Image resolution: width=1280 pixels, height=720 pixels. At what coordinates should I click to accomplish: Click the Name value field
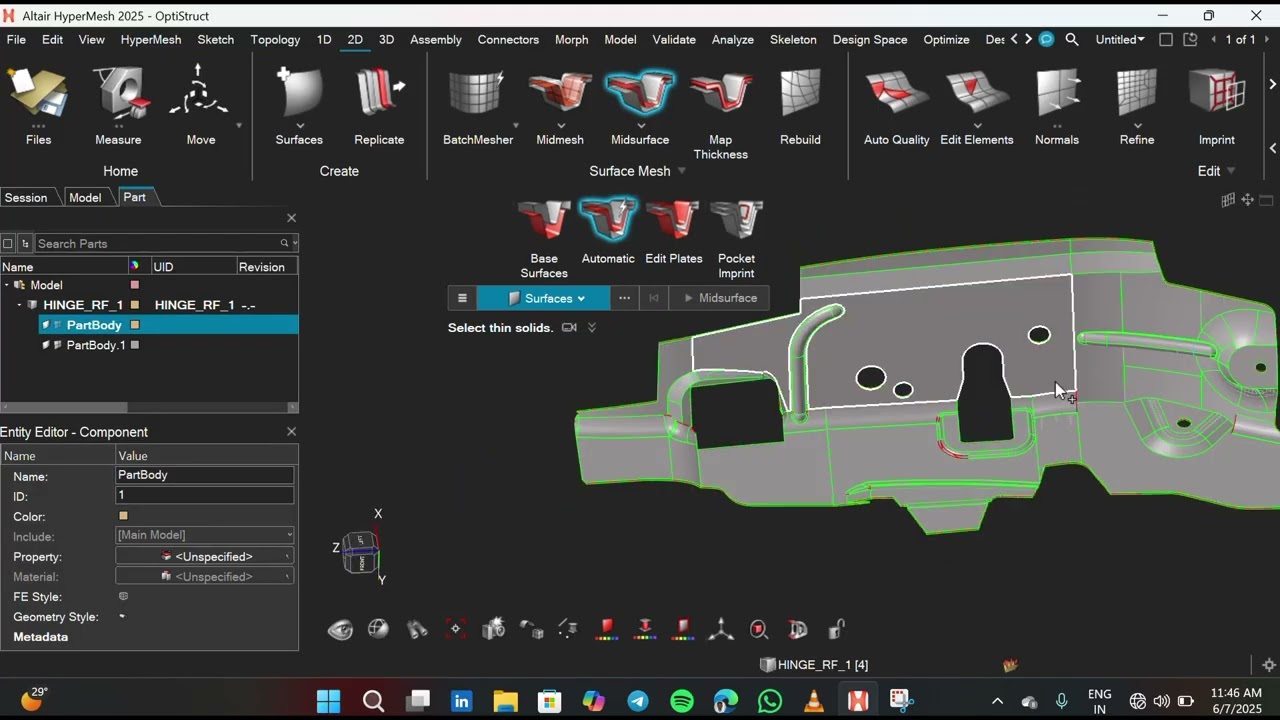point(205,475)
